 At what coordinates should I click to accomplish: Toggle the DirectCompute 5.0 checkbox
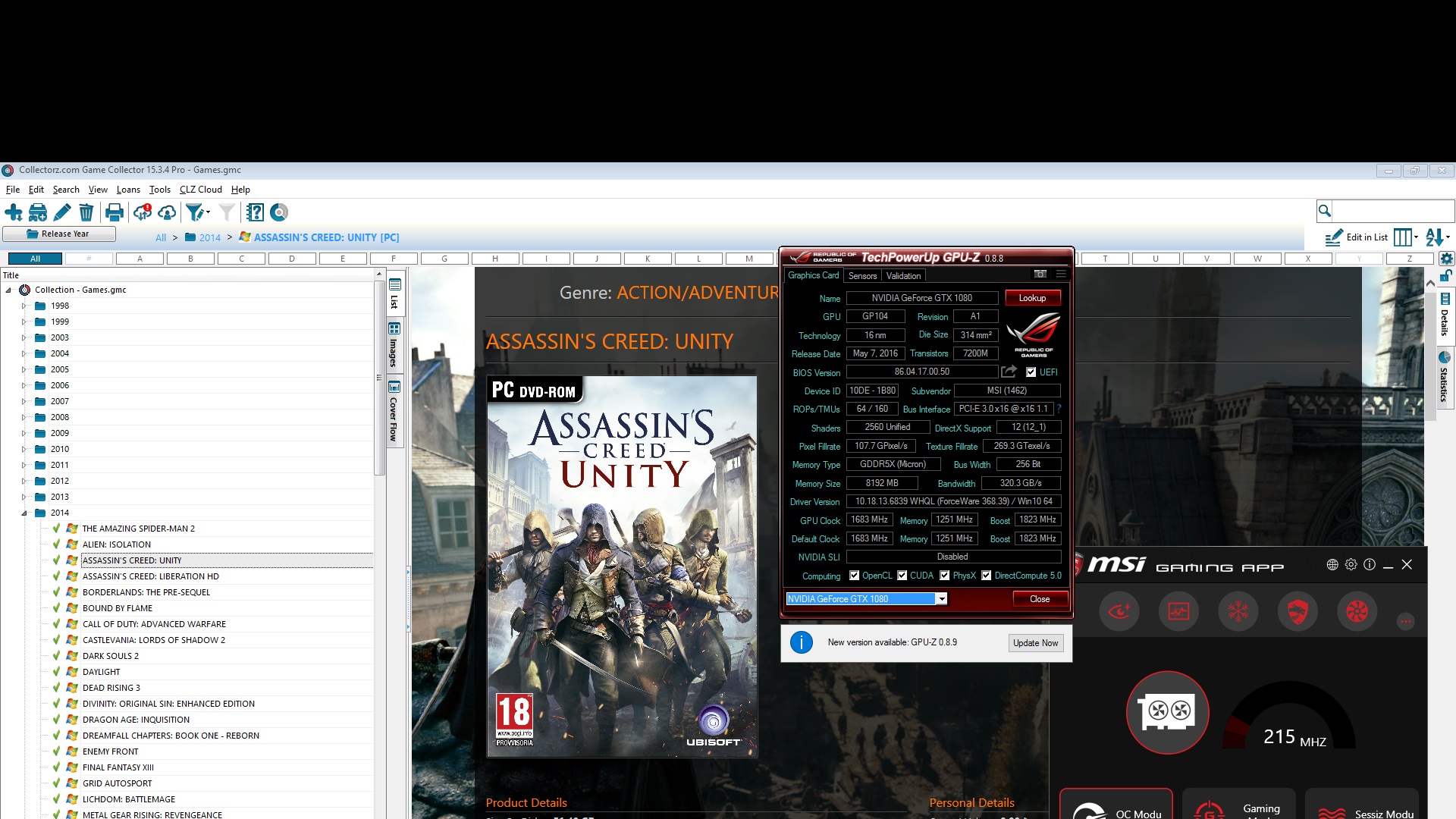987,576
